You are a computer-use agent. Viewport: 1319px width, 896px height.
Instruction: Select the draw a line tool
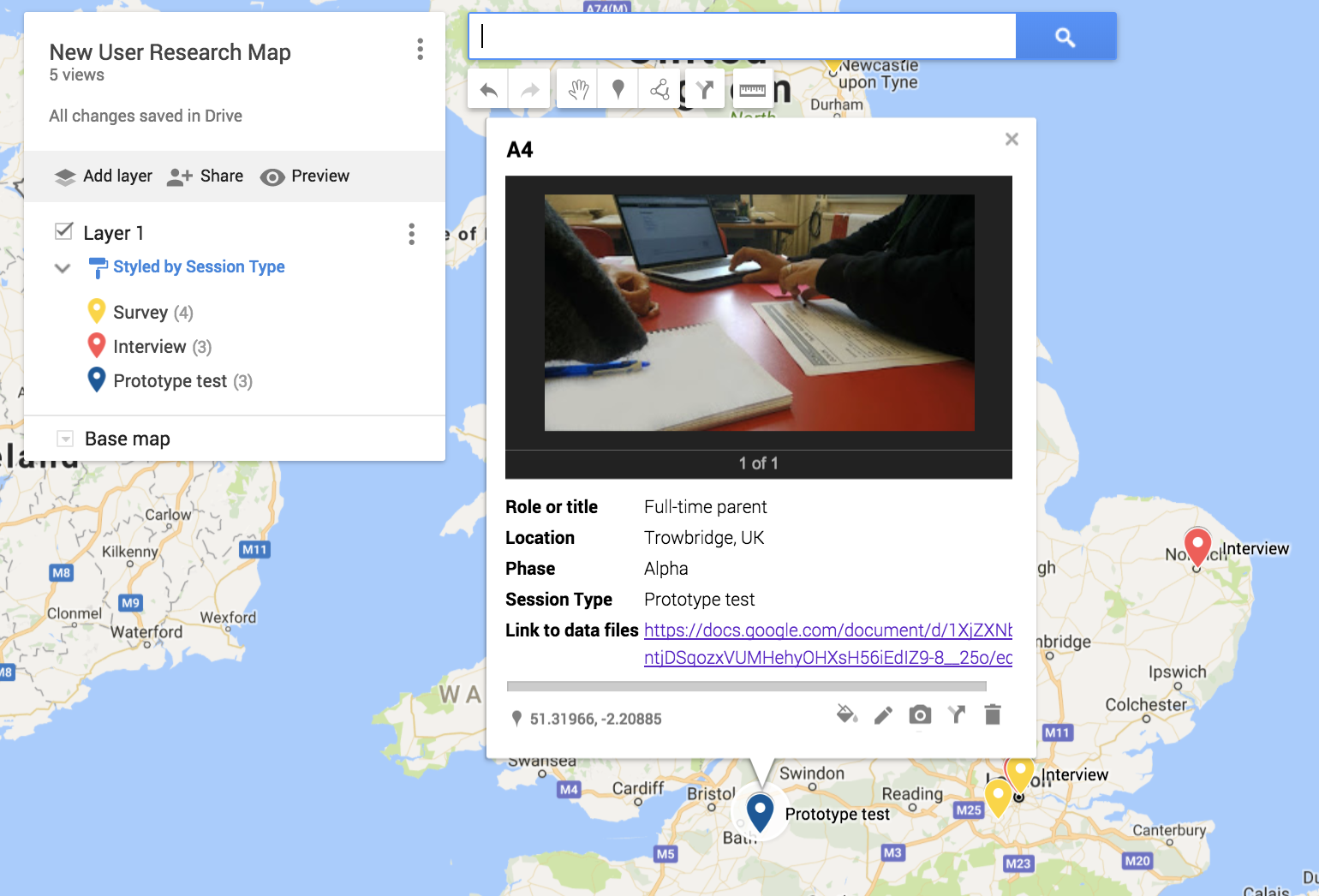coord(659,89)
